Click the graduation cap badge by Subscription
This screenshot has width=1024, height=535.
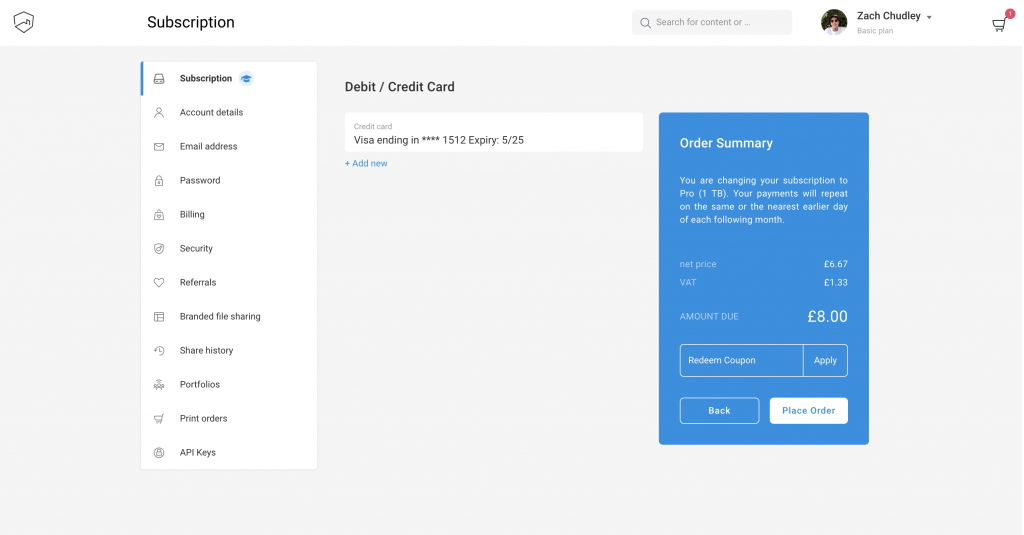246,78
